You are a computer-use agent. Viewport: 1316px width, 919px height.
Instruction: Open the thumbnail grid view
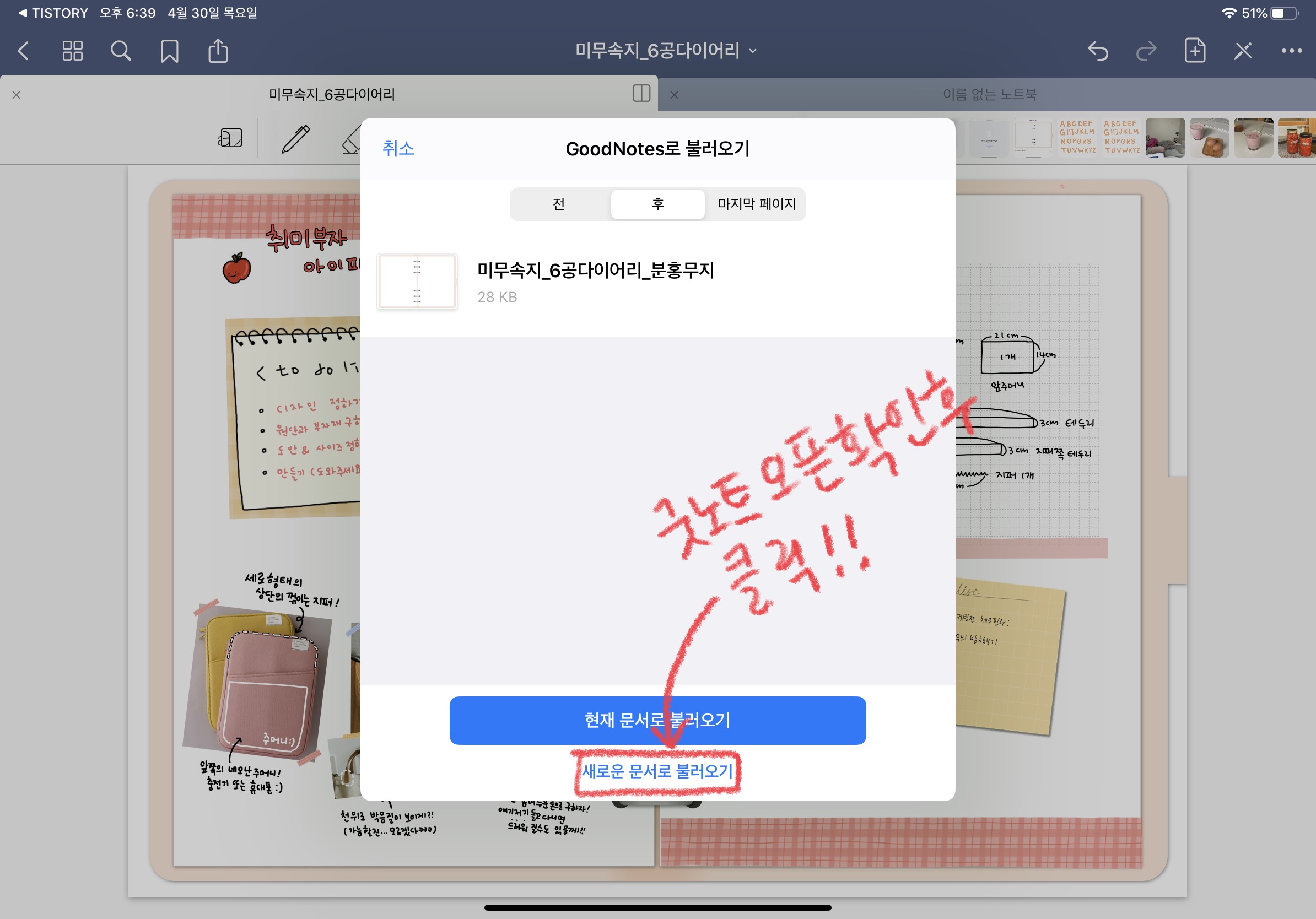[x=72, y=51]
